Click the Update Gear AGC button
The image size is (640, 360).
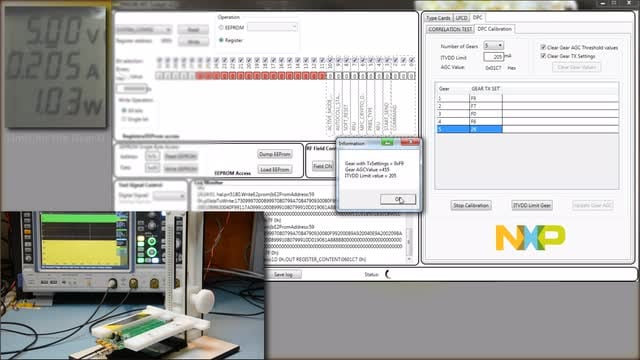(592, 205)
